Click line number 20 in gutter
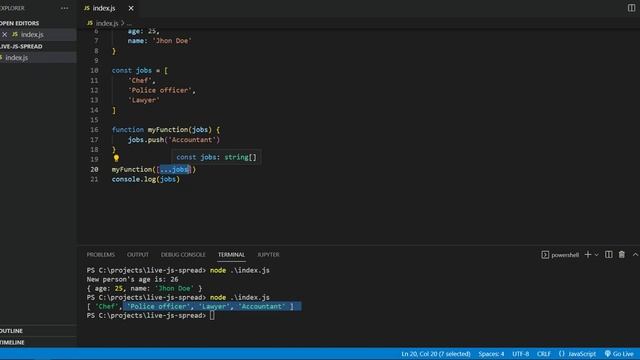This screenshot has height=360, width=640. (94, 169)
